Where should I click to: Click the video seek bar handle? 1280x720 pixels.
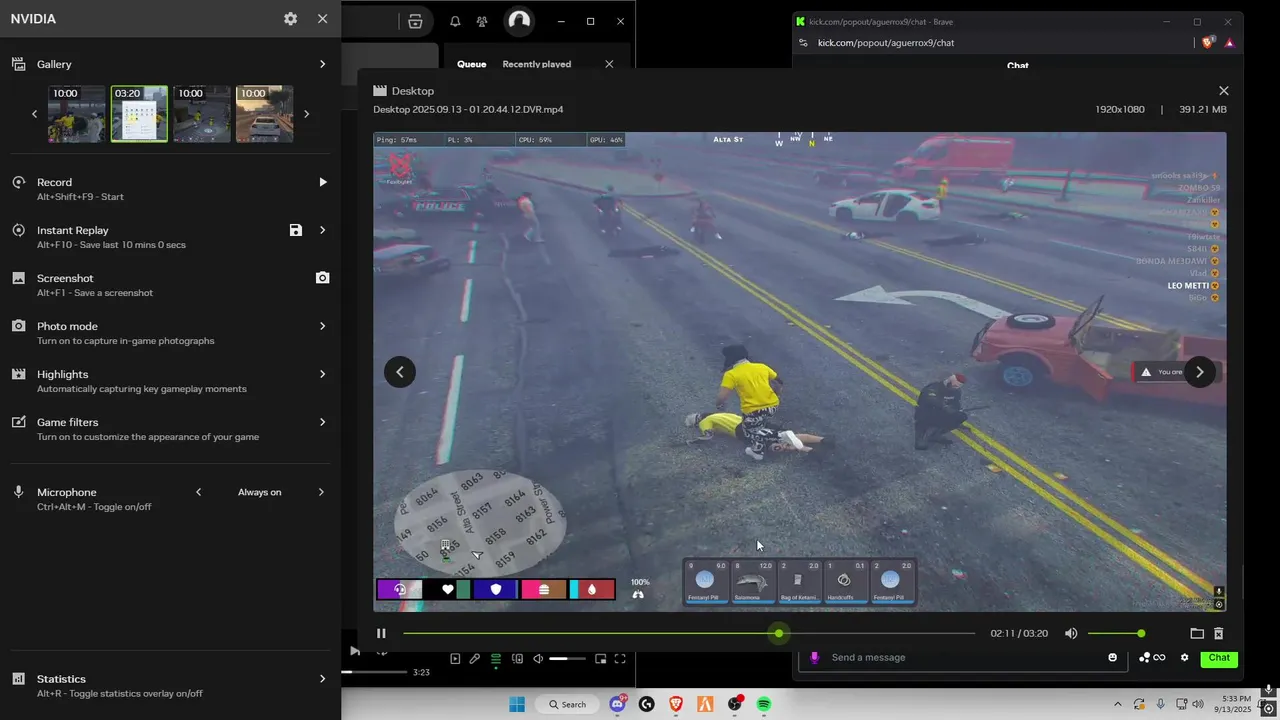click(779, 633)
